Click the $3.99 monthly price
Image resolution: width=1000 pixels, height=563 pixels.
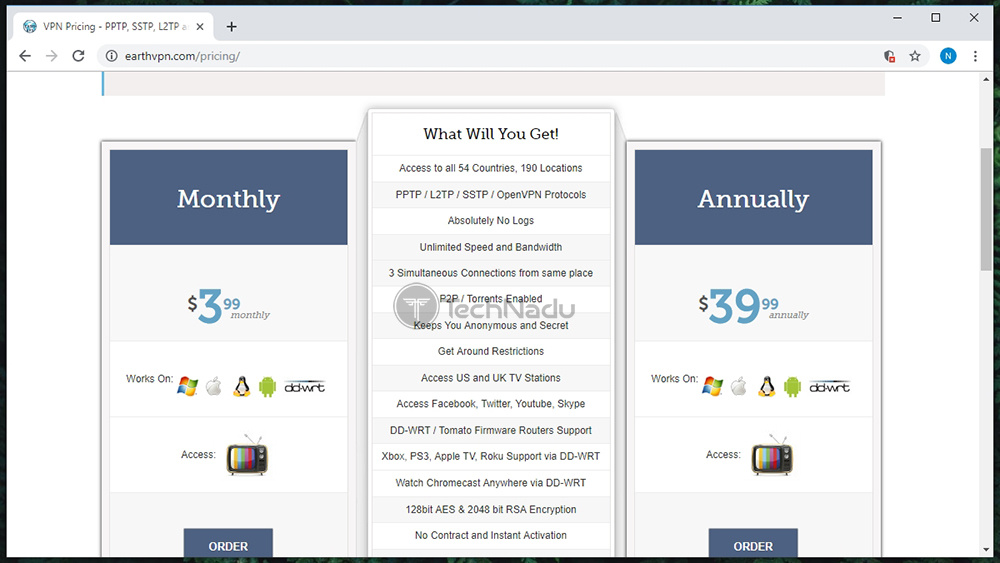click(228, 306)
